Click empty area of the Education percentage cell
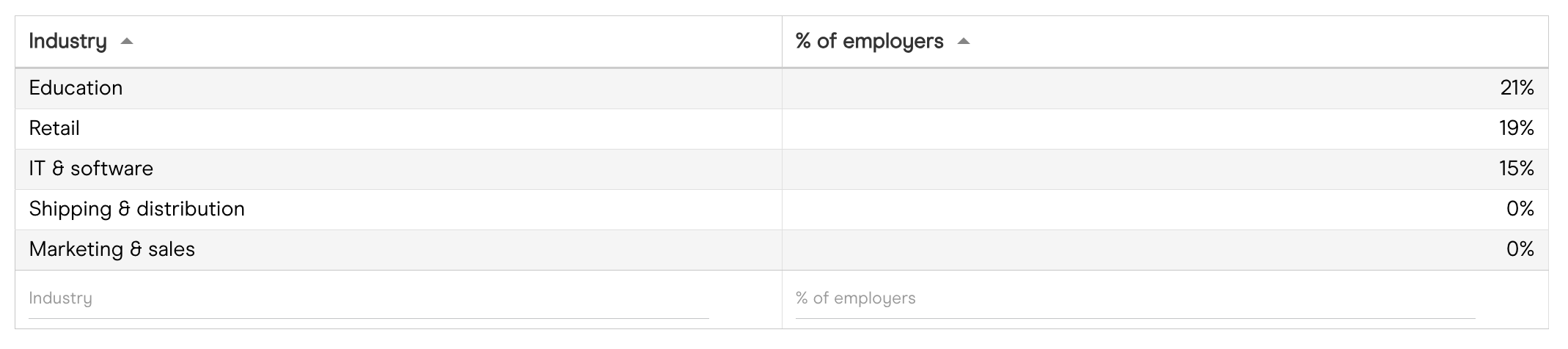1568x349 pixels. click(1100, 88)
